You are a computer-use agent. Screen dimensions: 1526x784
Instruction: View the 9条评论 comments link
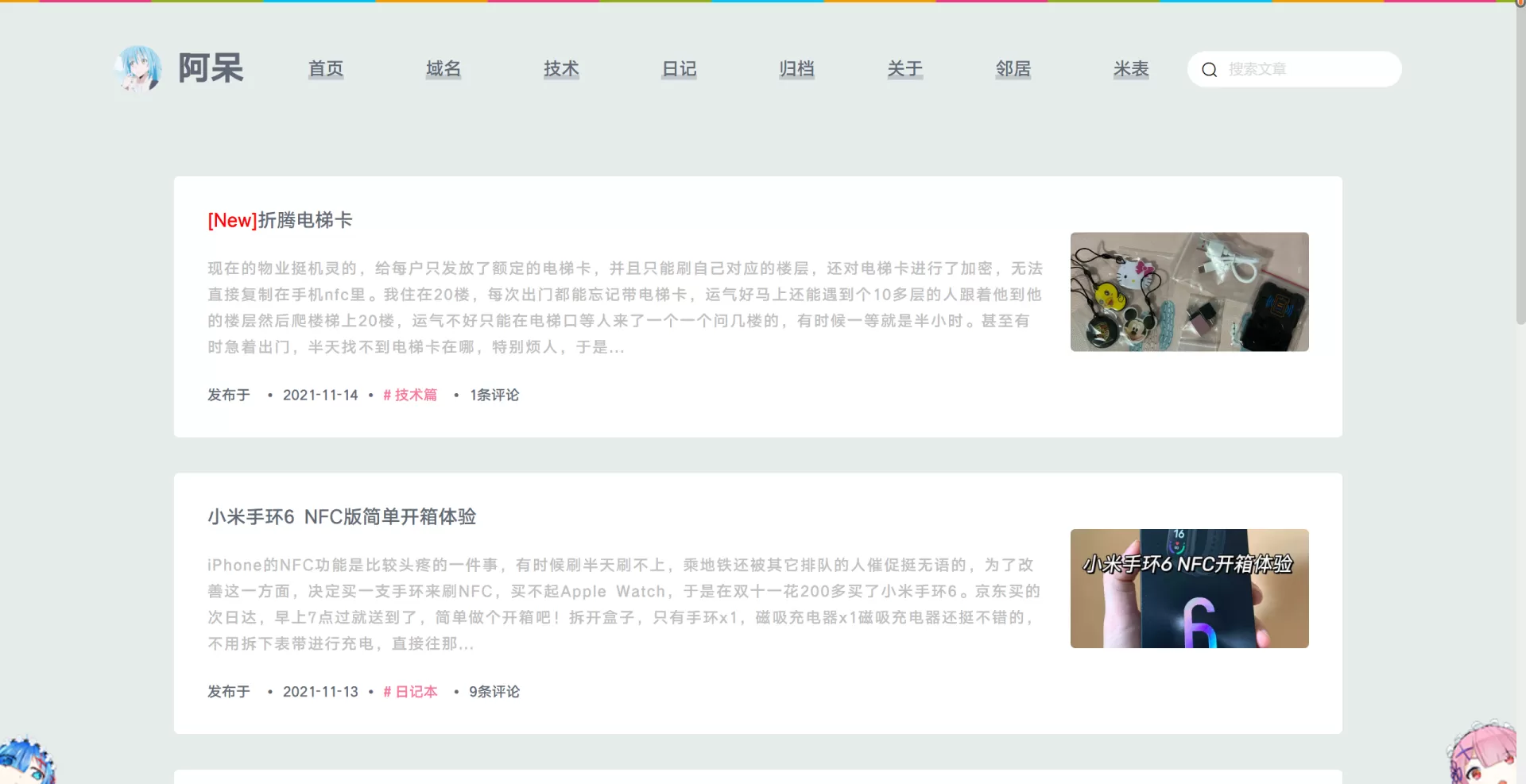pos(494,692)
